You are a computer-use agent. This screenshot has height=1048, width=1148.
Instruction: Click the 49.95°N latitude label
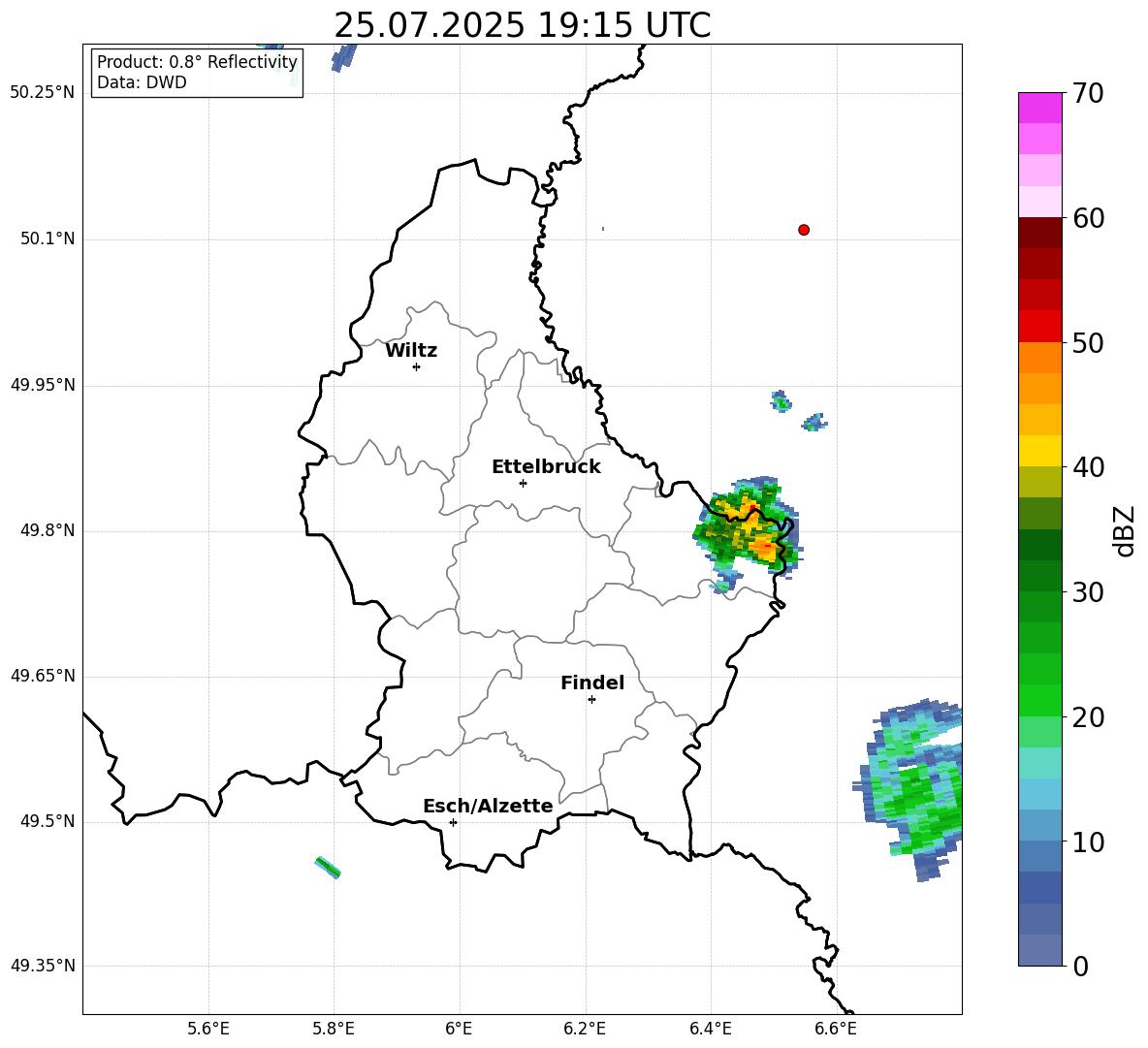coord(43,385)
